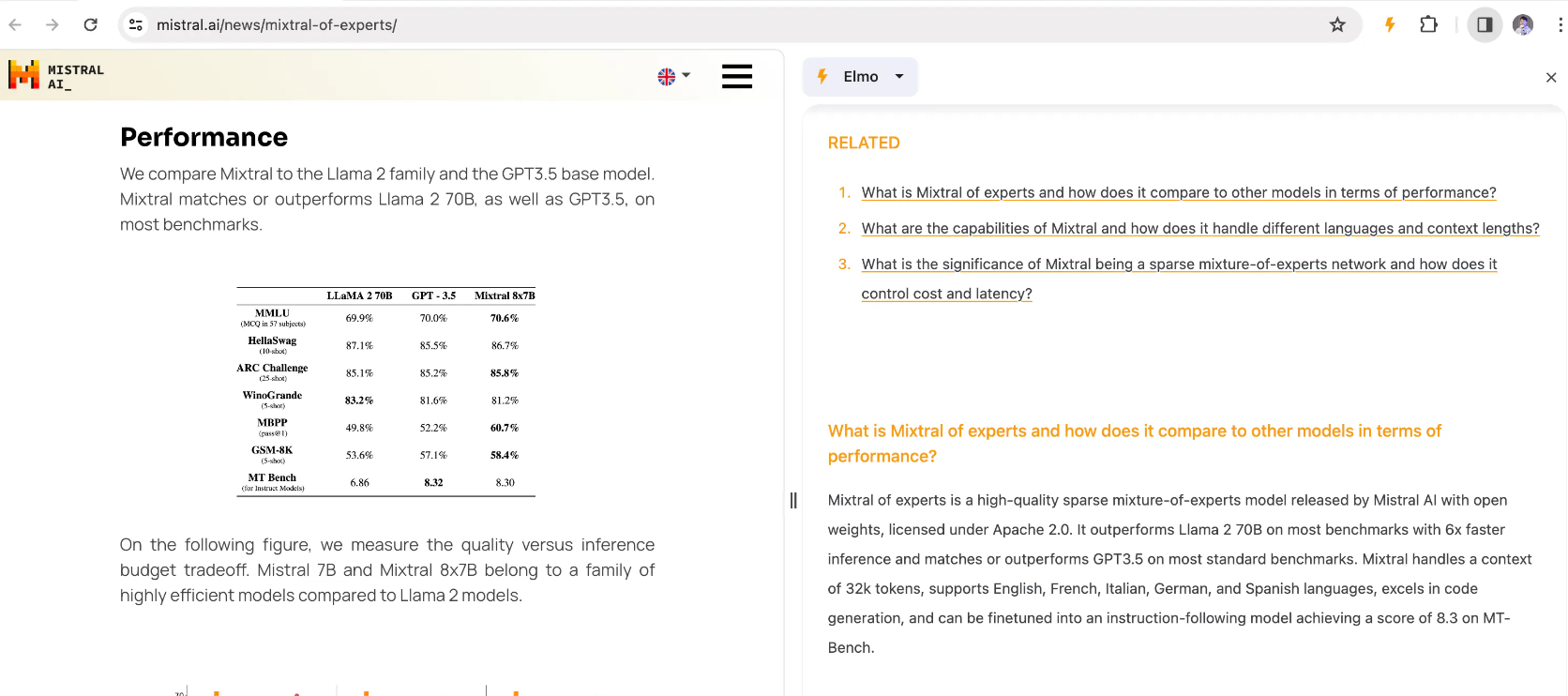Click the 83.2% WinoGrande LLaMA value
Screen dimensions: 1568x696
tap(359, 401)
